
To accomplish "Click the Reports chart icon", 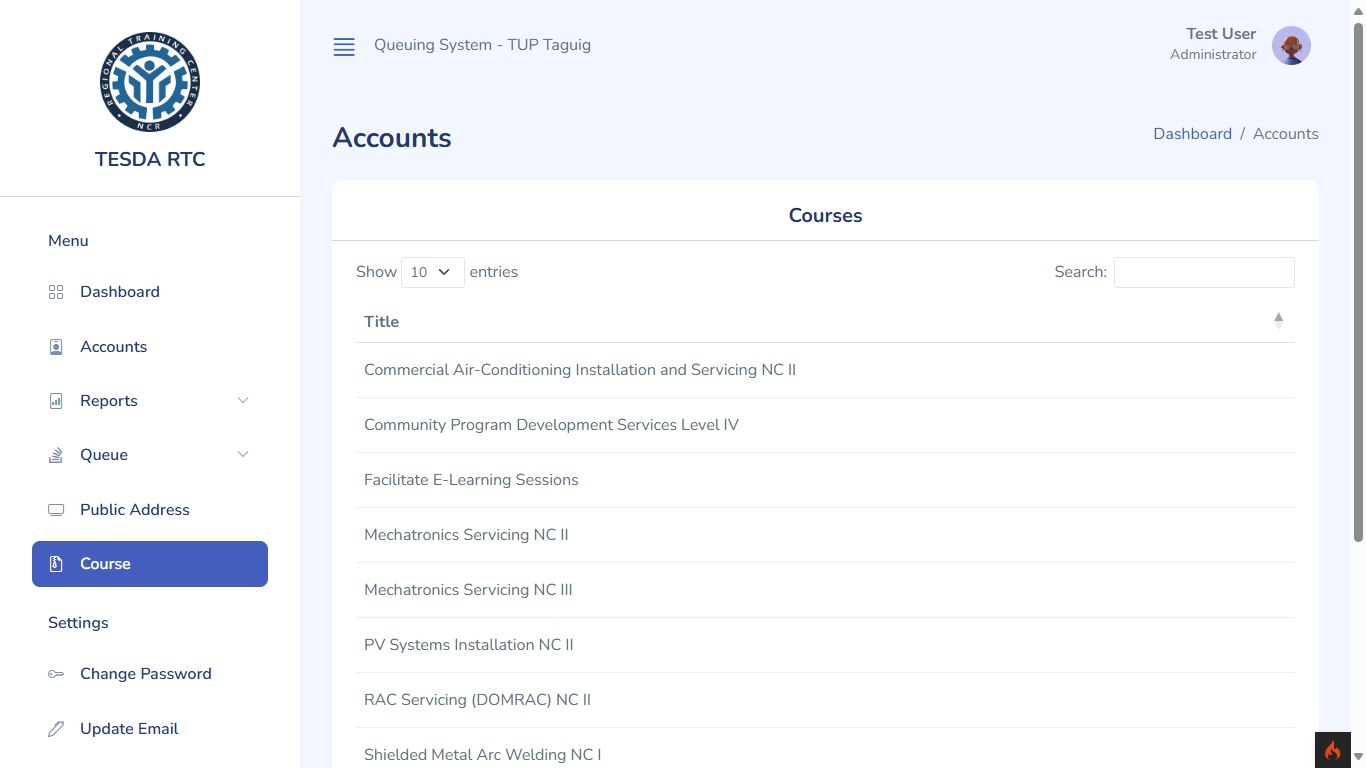I will click(56, 401).
